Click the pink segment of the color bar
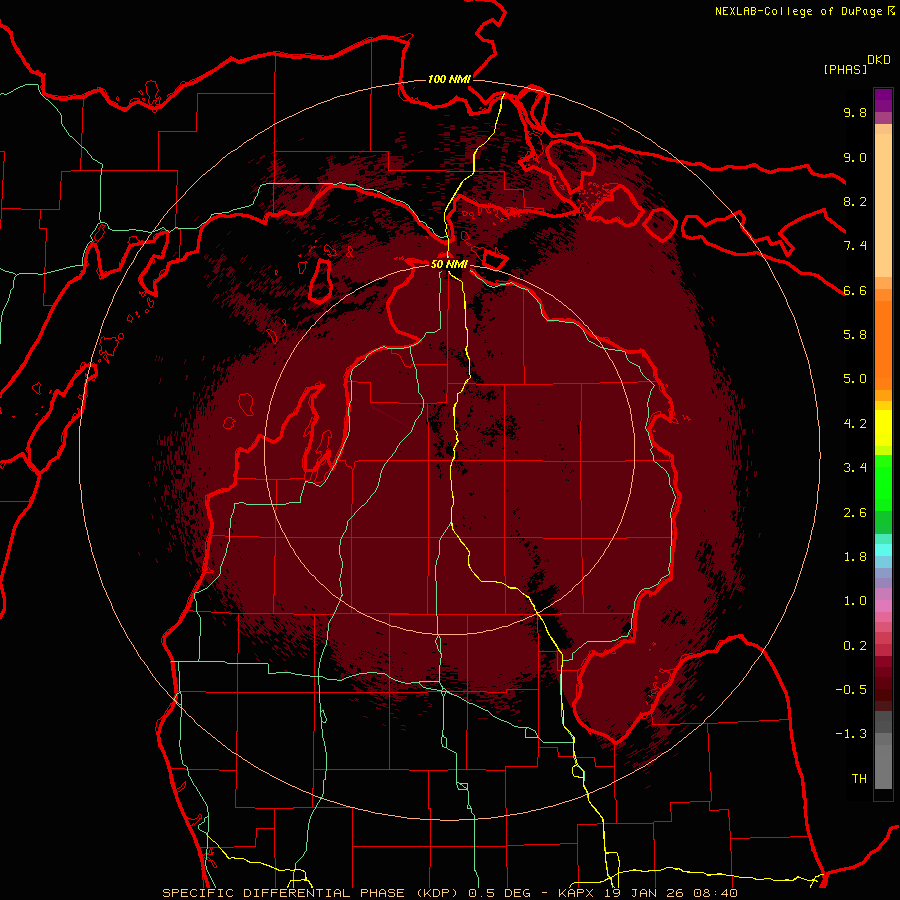Viewport: 900px width, 900px height. [883, 606]
